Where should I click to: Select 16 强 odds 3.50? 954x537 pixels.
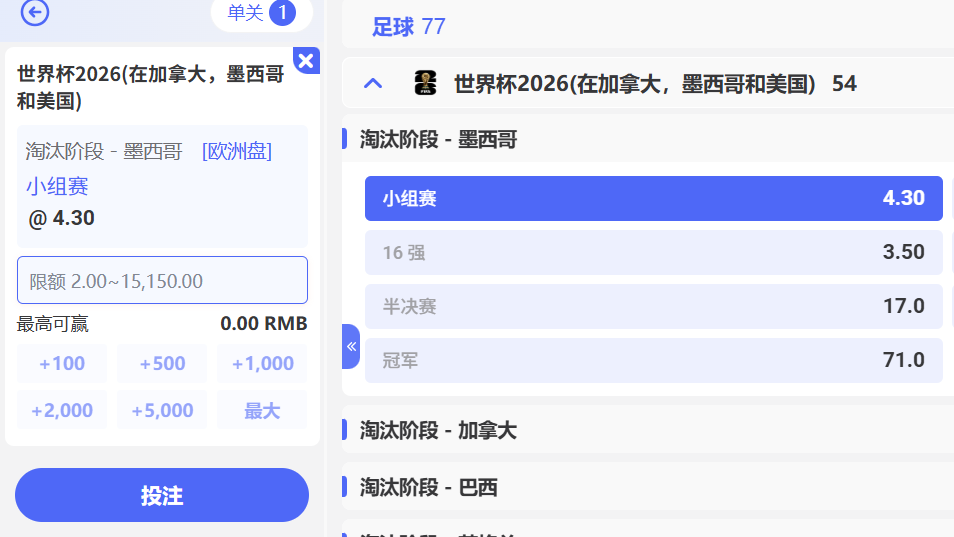coord(653,252)
